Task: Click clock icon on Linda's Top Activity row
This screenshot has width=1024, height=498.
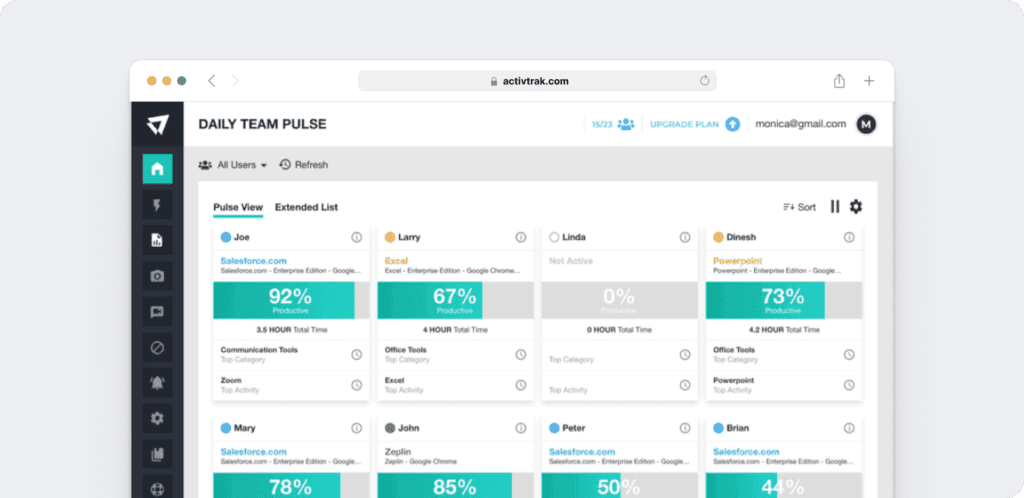Action: (684, 385)
